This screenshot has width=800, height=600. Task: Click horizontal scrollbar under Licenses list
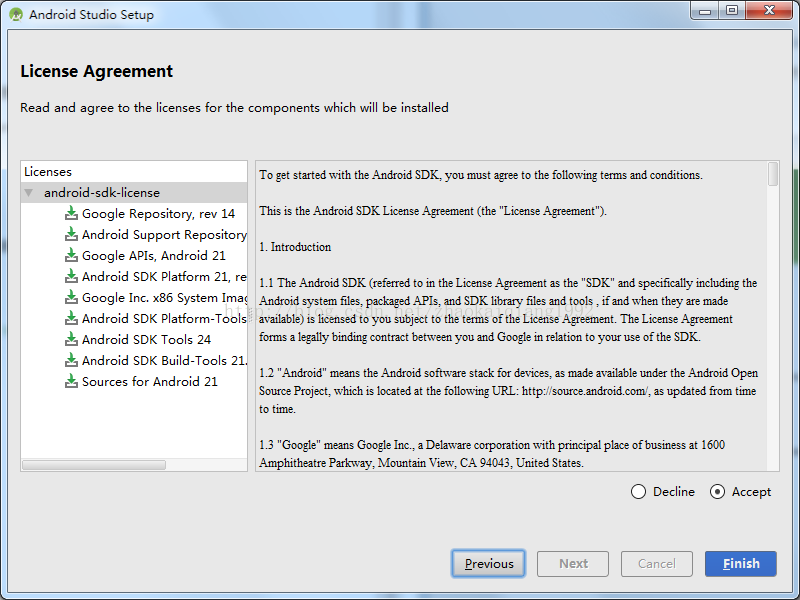tap(94, 465)
